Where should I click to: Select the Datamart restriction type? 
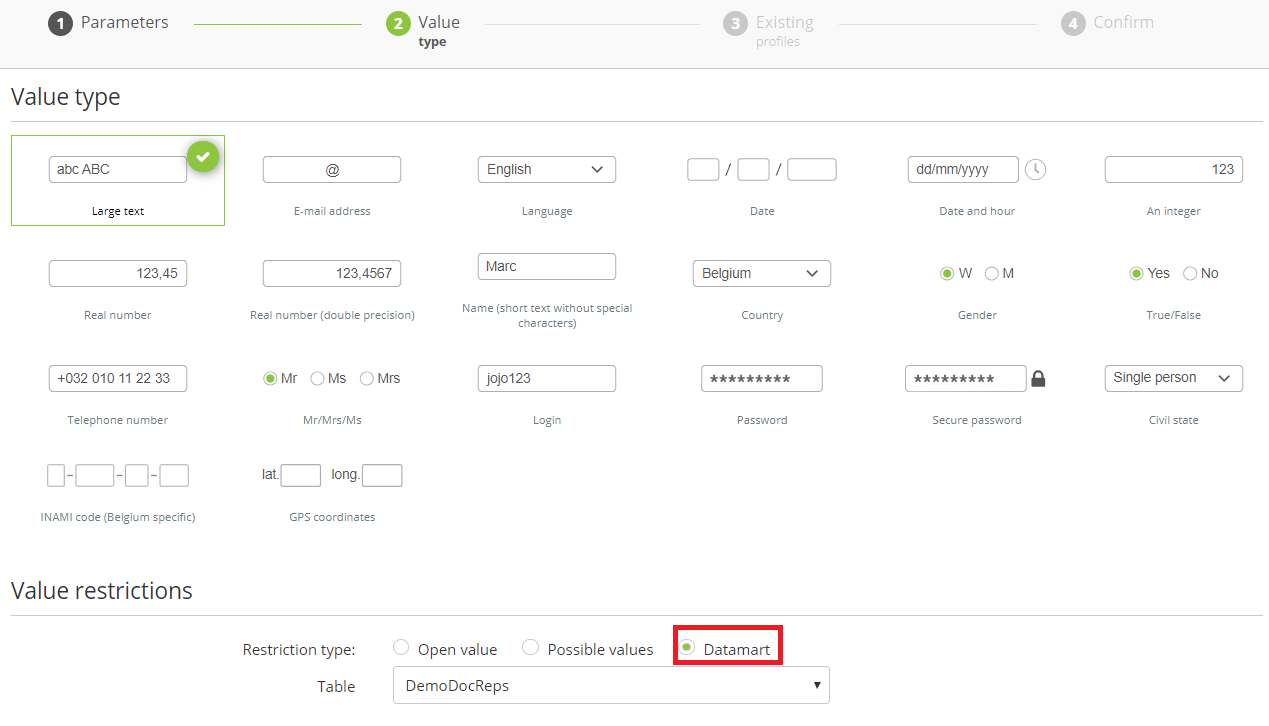[x=687, y=647]
